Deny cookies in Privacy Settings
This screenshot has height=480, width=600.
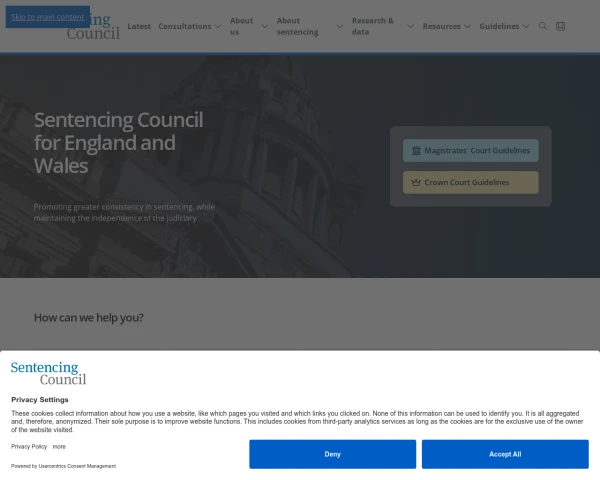tap(333, 454)
